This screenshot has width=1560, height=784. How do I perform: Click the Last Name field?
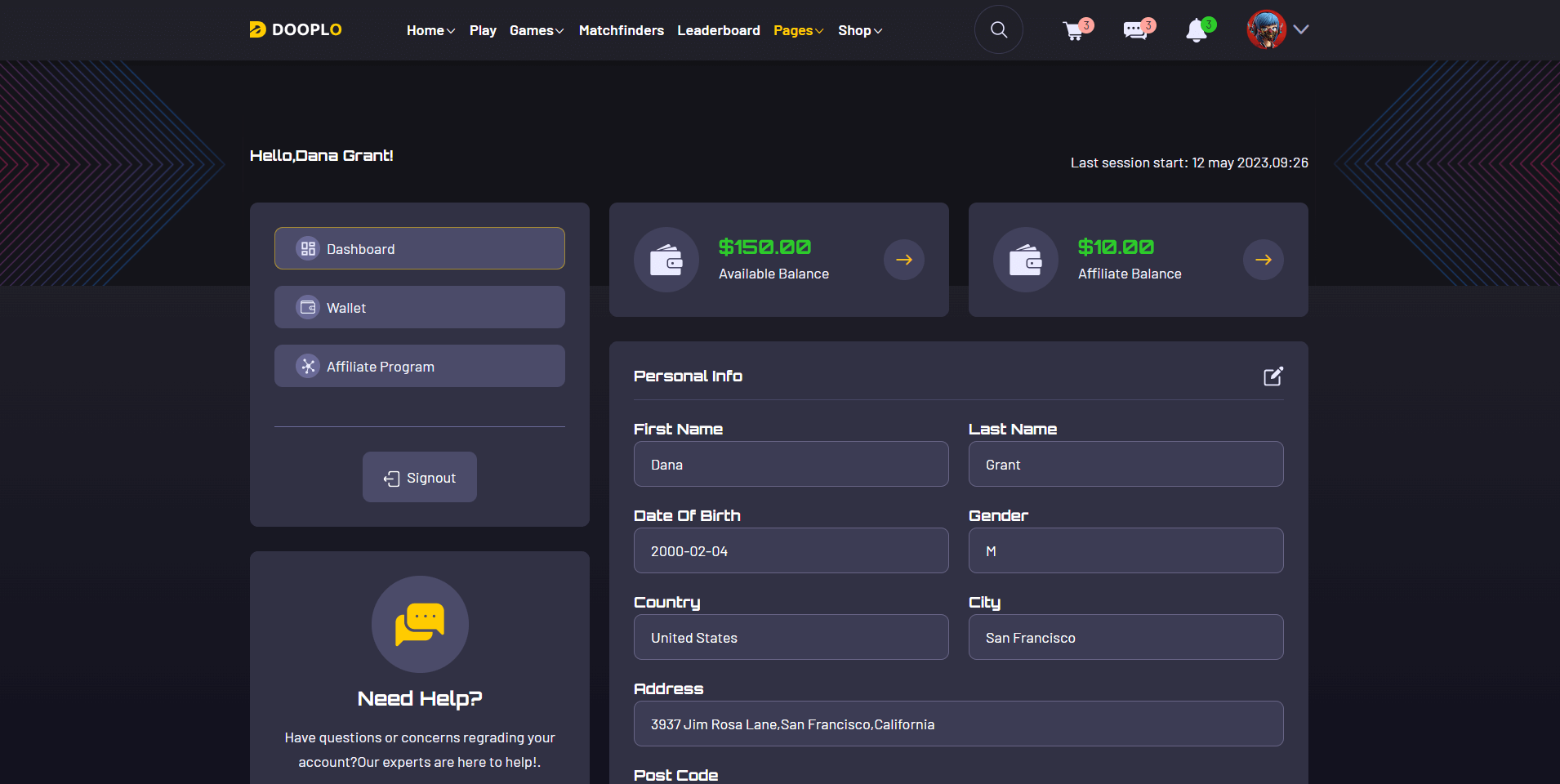pos(1126,464)
